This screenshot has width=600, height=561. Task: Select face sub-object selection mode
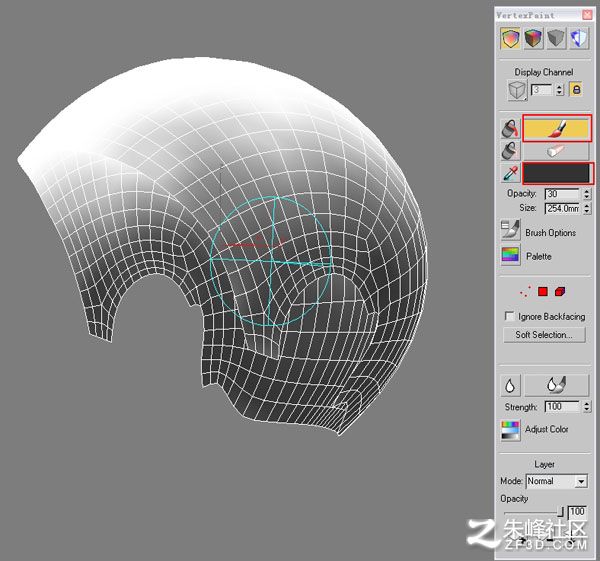[x=543, y=292]
